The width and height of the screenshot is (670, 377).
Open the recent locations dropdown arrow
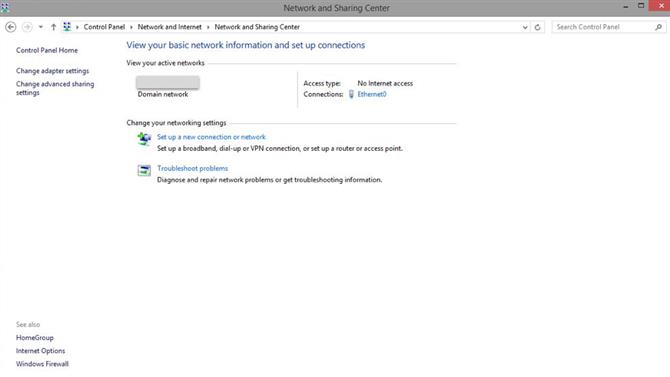click(41, 27)
